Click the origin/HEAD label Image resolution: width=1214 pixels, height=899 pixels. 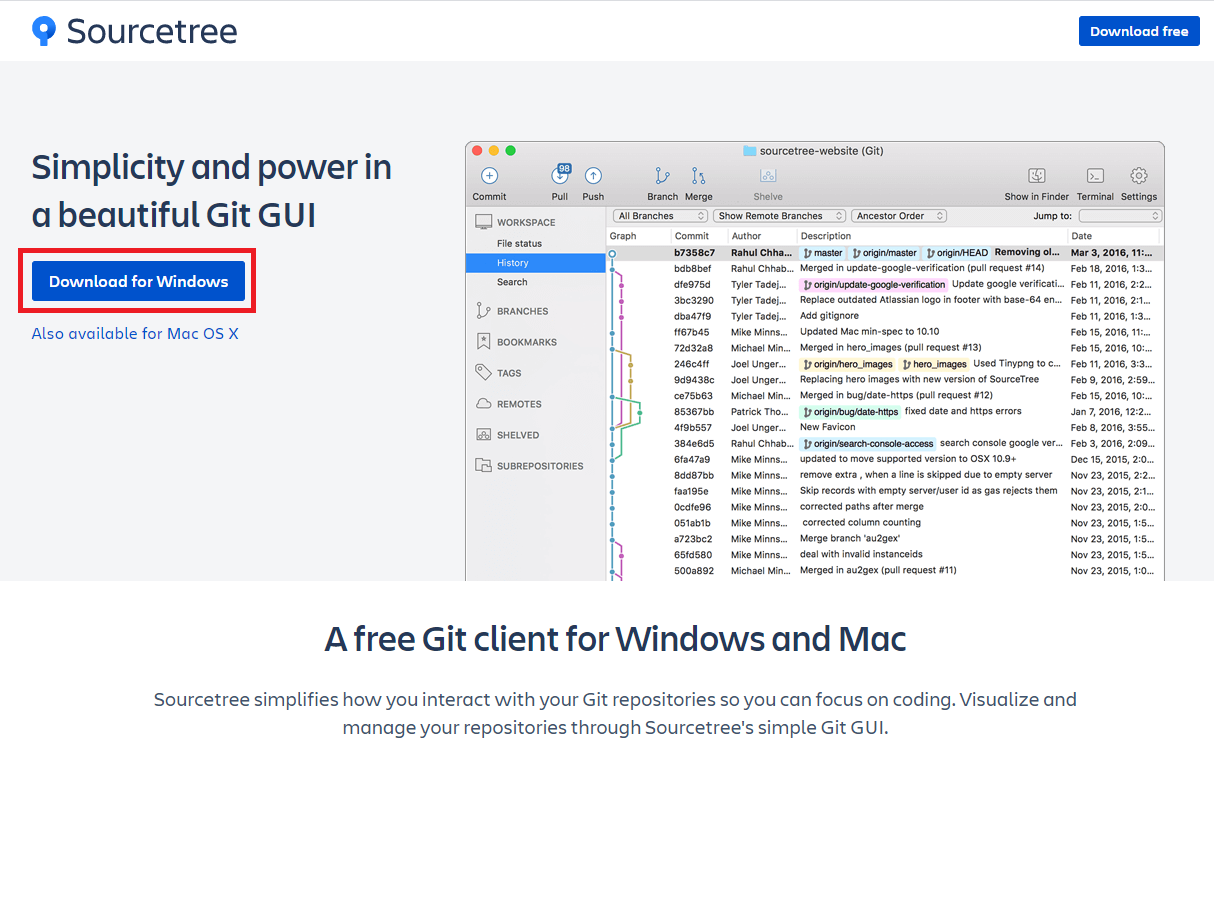[x=956, y=253]
